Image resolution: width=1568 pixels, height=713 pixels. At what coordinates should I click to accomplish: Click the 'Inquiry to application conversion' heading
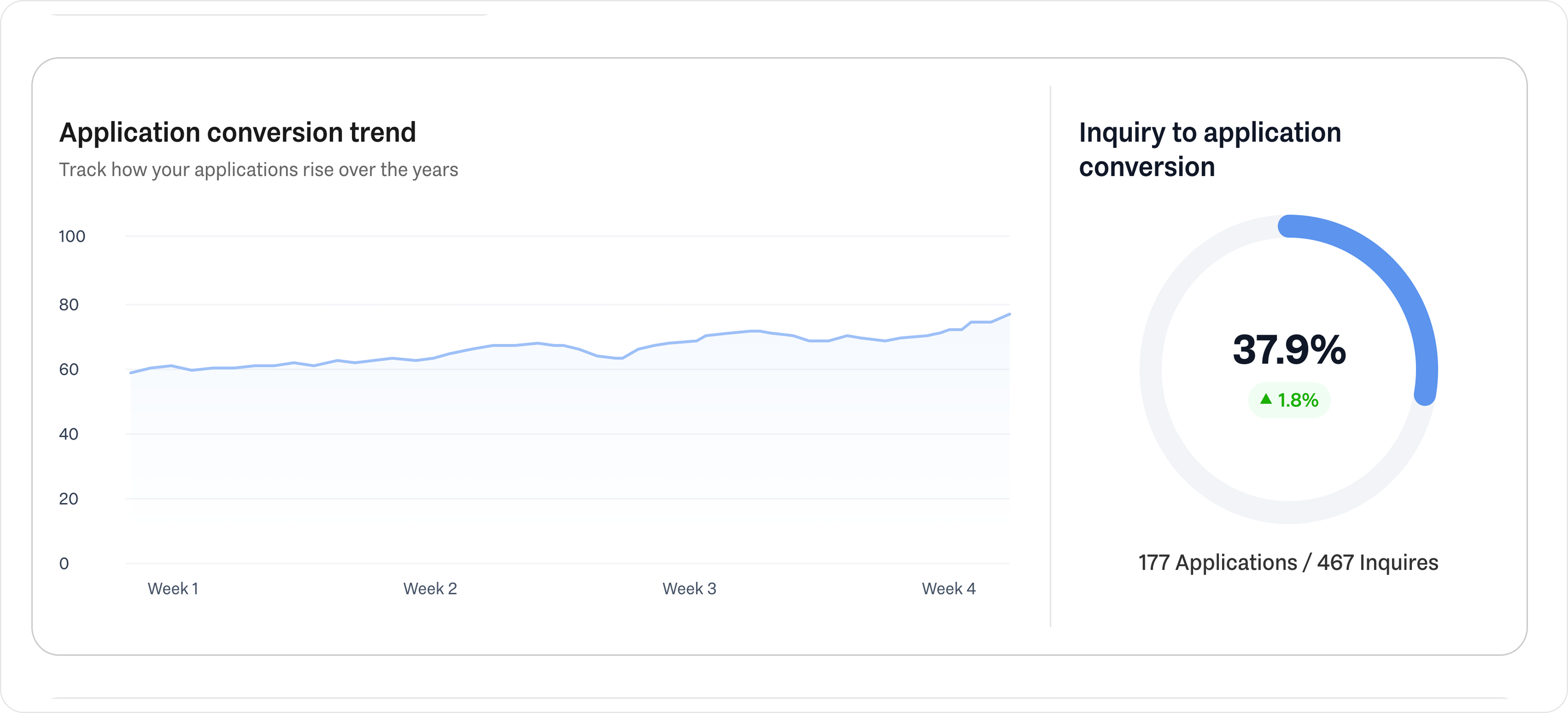pyautogui.click(x=1210, y=150)
